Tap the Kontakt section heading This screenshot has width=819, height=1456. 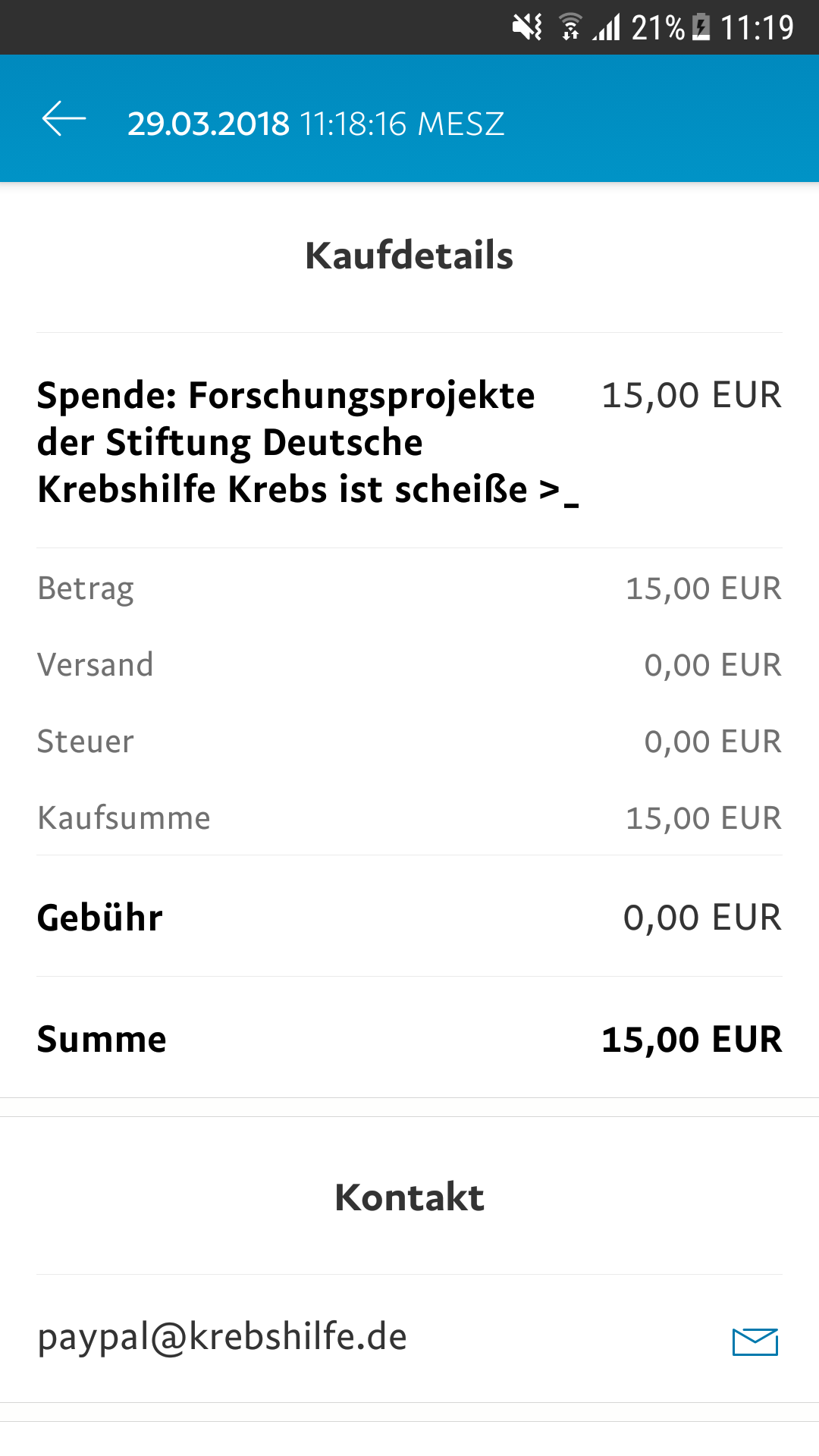pyautogui.click(x=409, y=1198)
